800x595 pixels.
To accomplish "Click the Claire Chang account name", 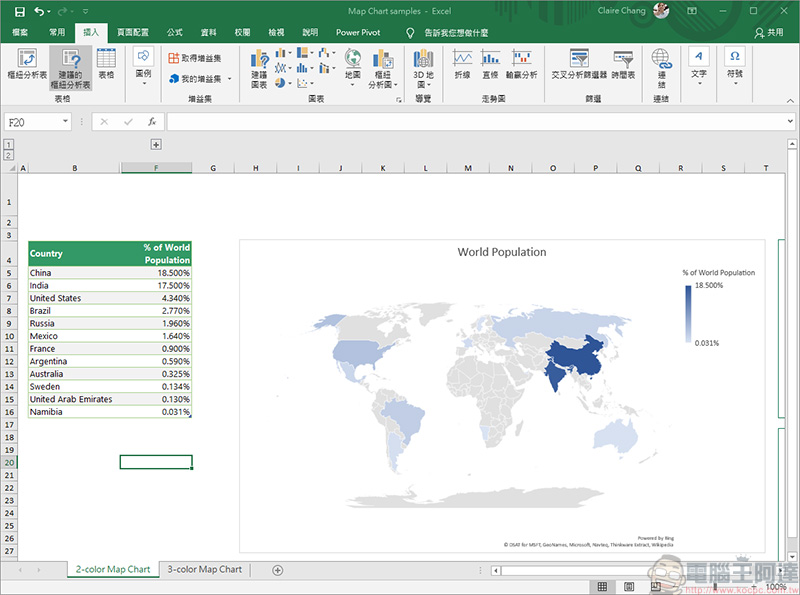I will point(621,11).
